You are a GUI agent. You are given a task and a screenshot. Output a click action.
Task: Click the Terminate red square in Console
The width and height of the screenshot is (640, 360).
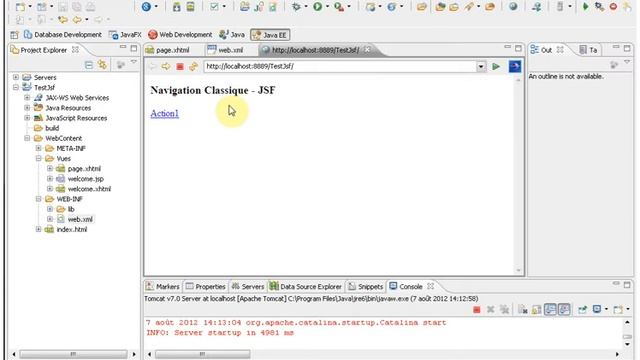(476, 310)
